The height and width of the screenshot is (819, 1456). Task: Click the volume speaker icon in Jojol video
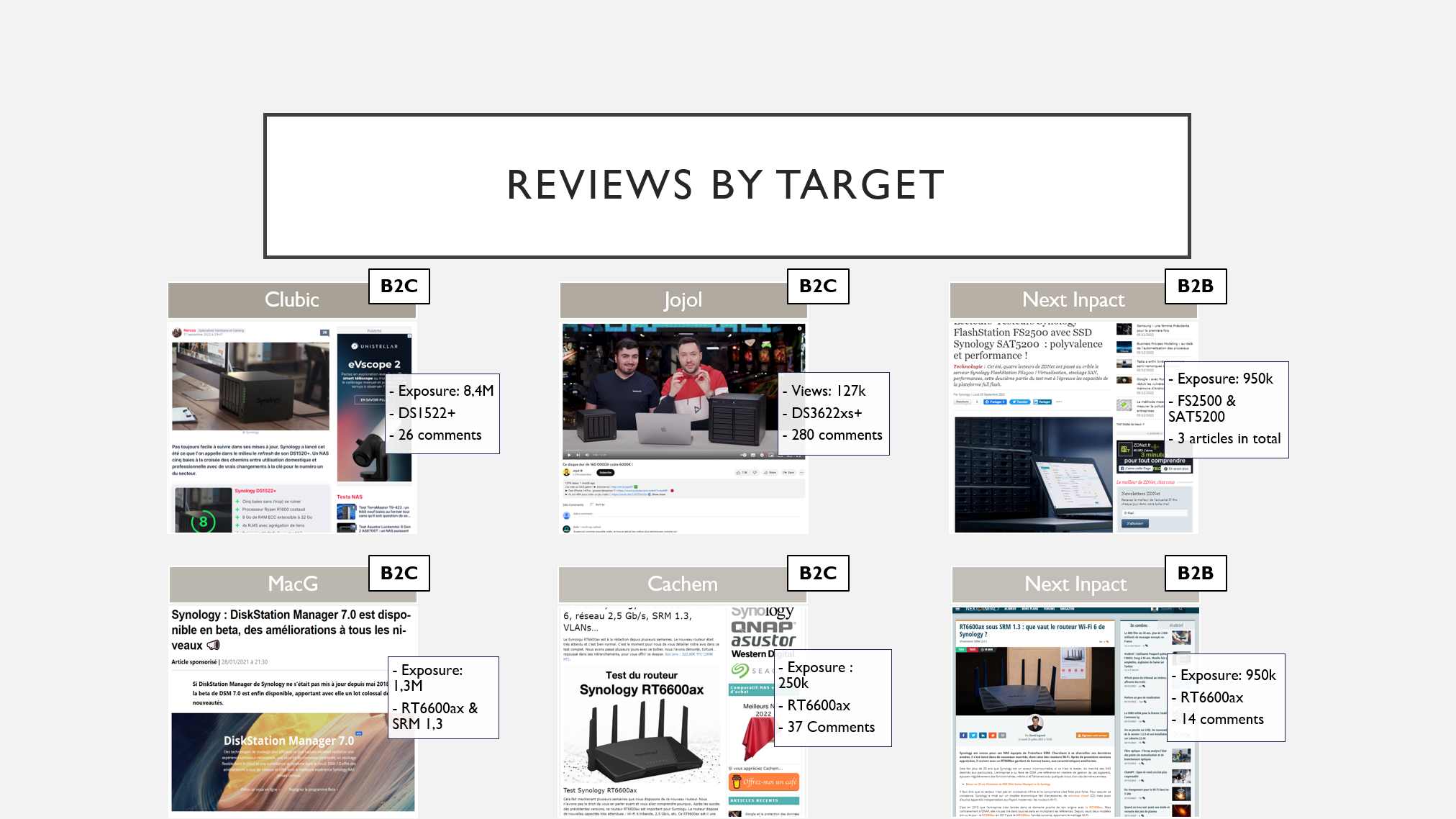click(x=587, y=455)
